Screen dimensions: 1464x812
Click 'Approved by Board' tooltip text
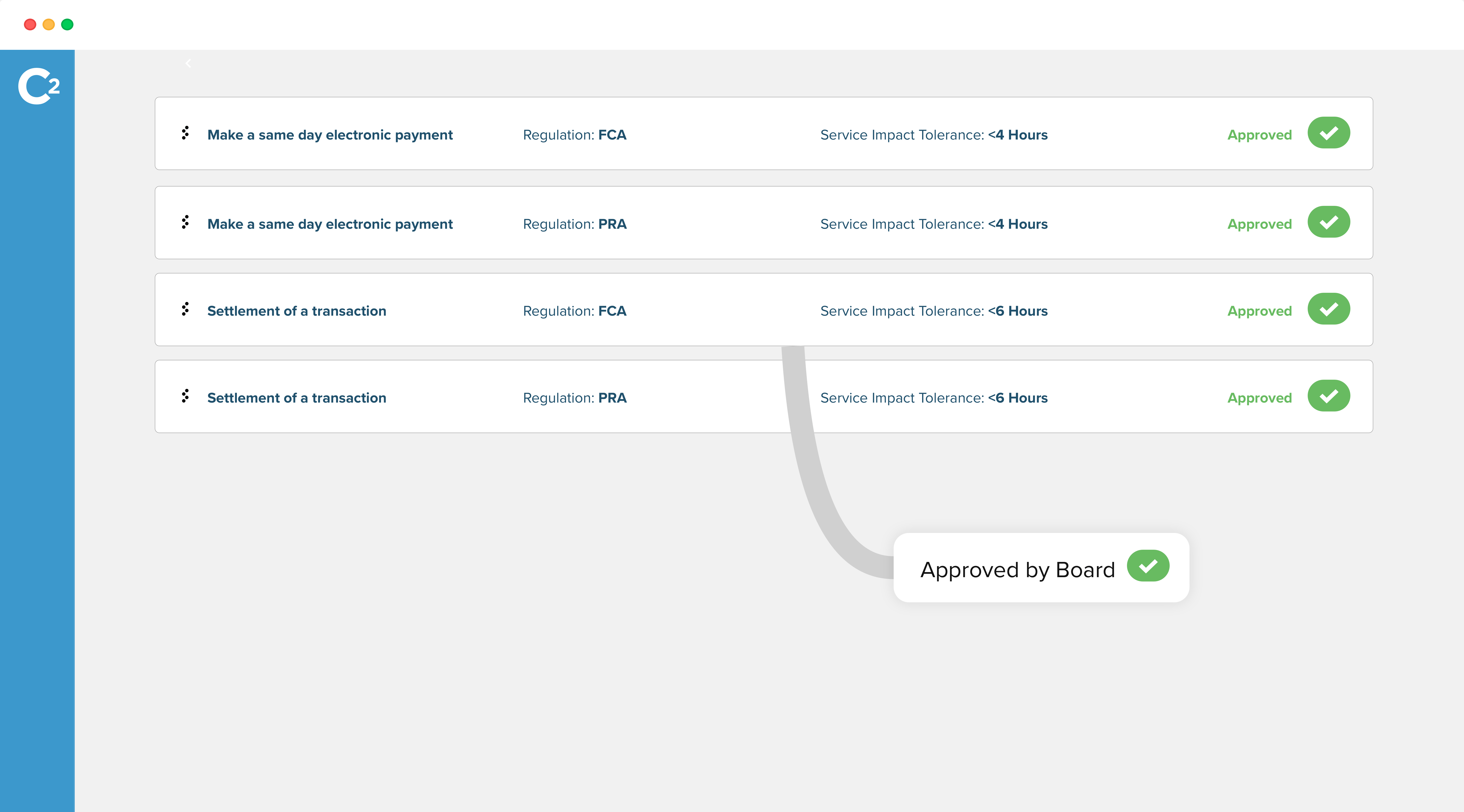coord(1017,569)
